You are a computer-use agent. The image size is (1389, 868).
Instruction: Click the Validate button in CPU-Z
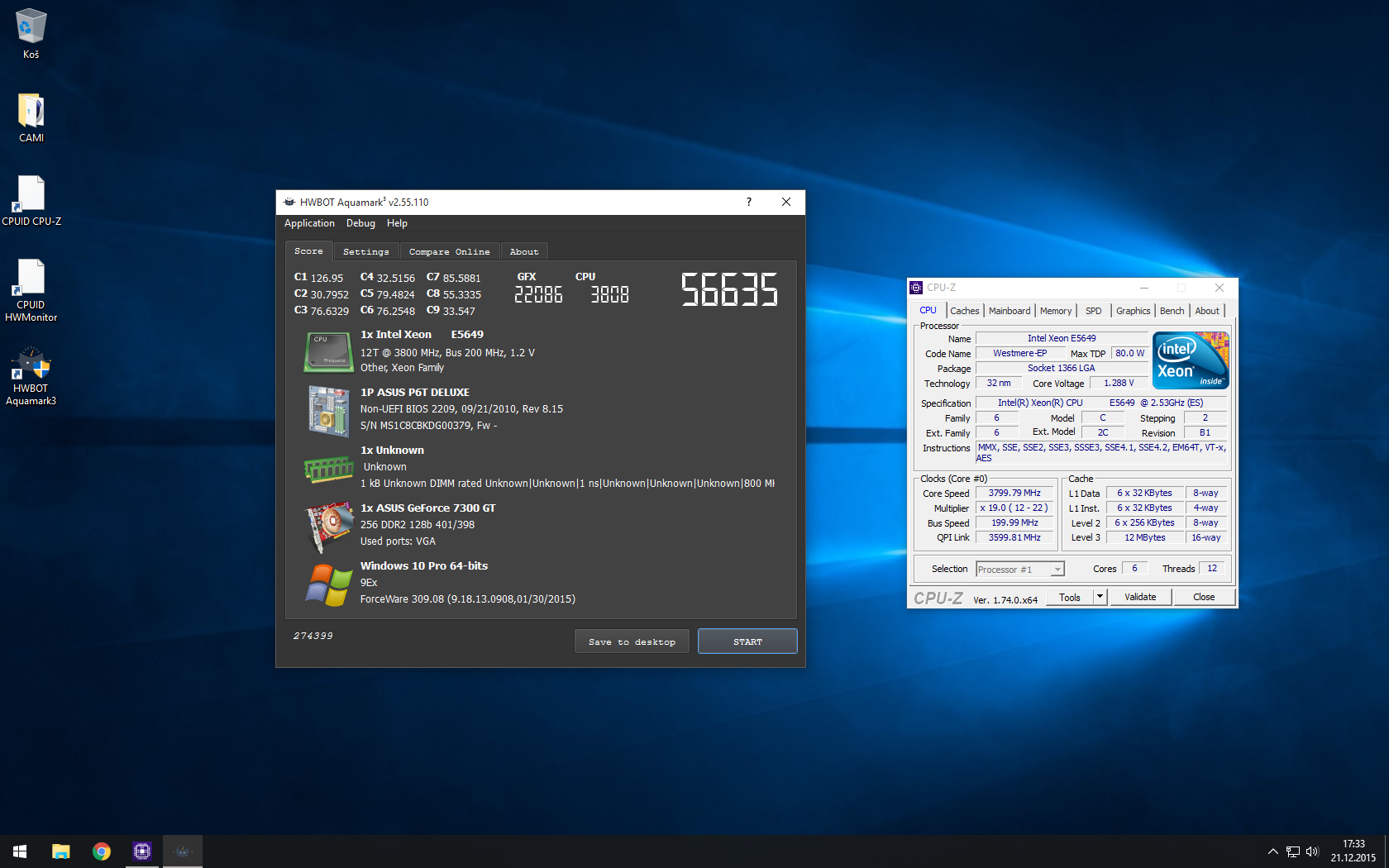click(1140, 597)
